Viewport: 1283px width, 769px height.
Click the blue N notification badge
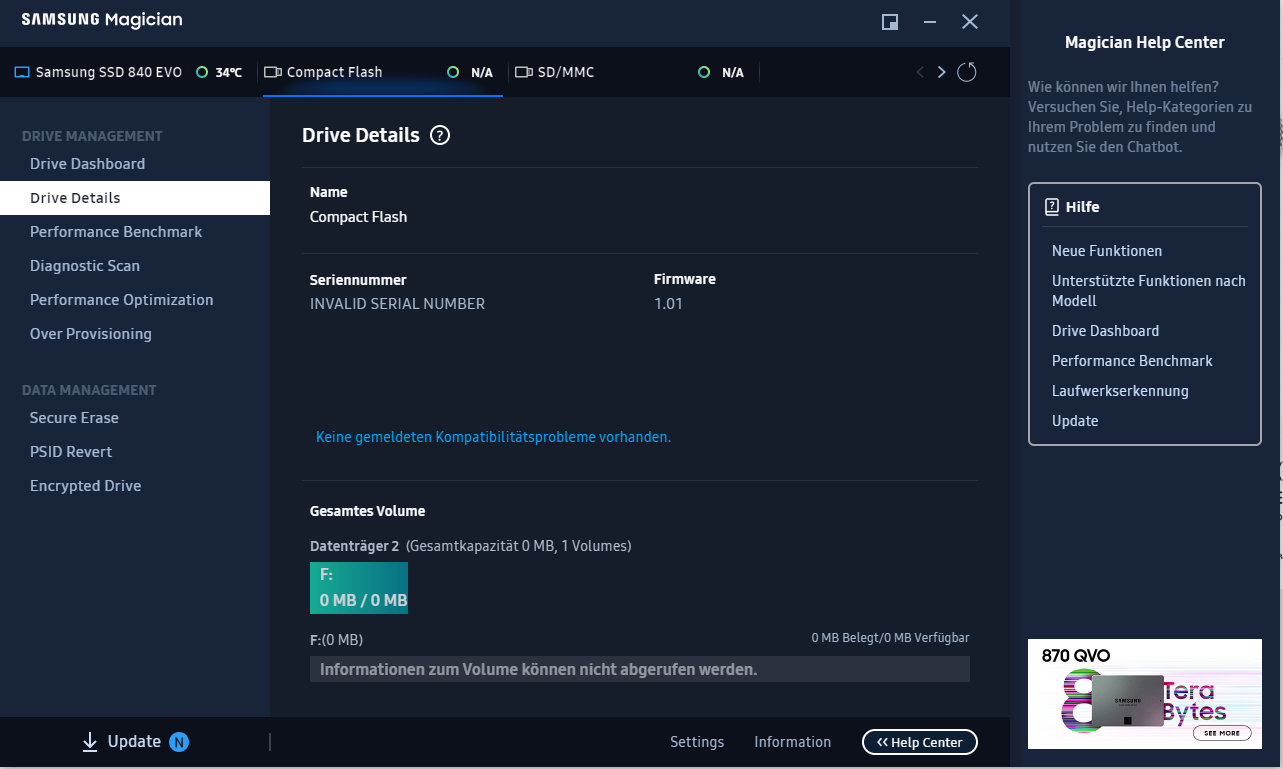179,742
